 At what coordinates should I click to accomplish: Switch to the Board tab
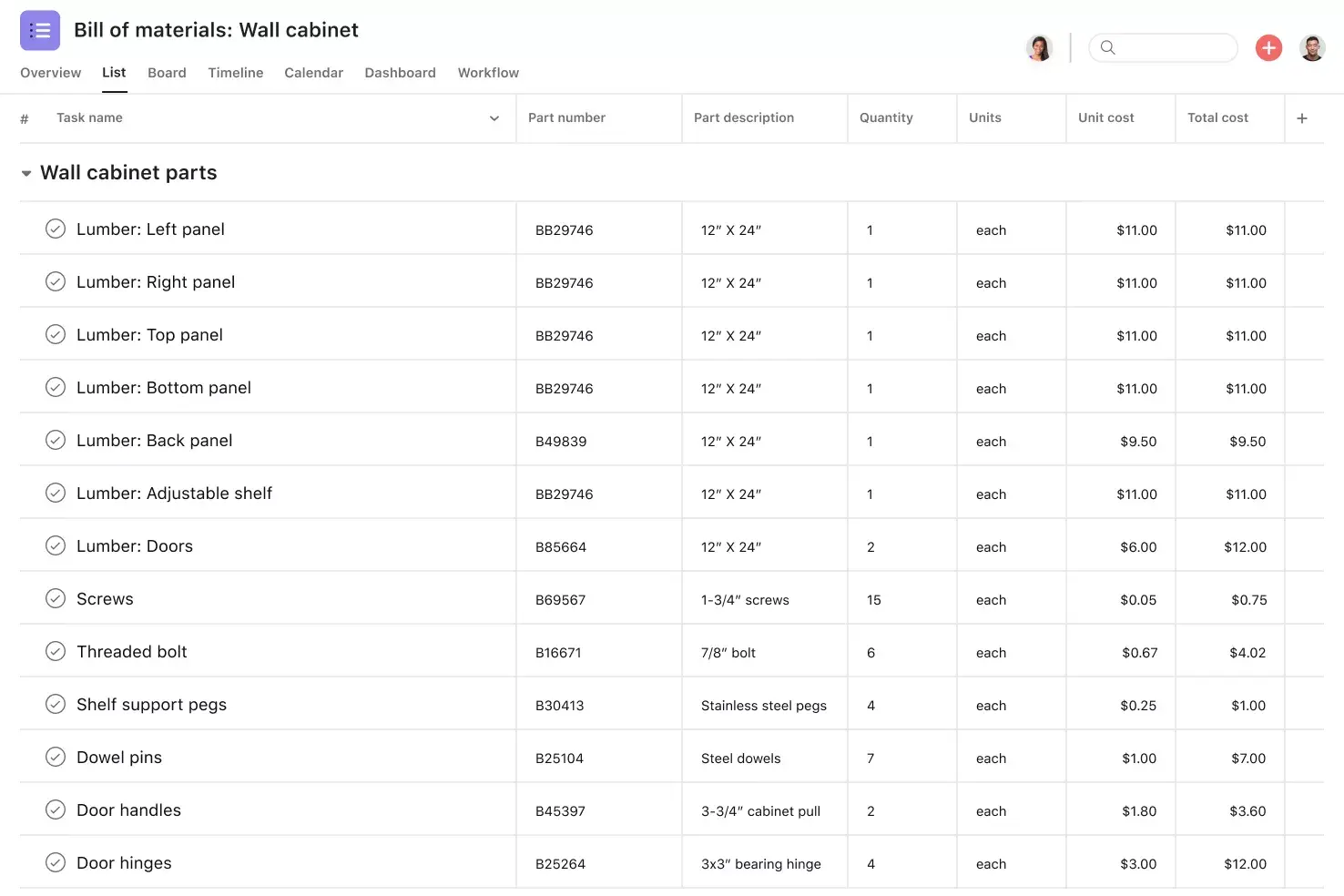(167, 73)
